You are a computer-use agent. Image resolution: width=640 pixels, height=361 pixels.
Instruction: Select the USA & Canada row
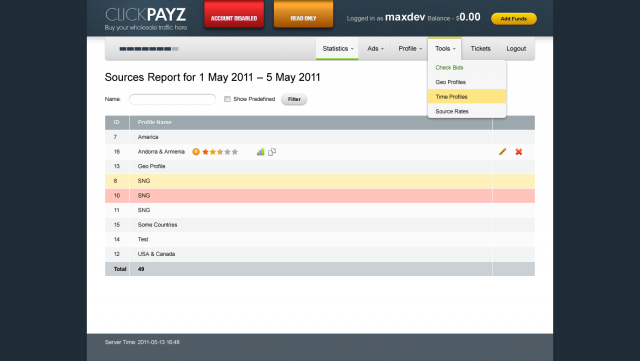(x=320, y=254)
